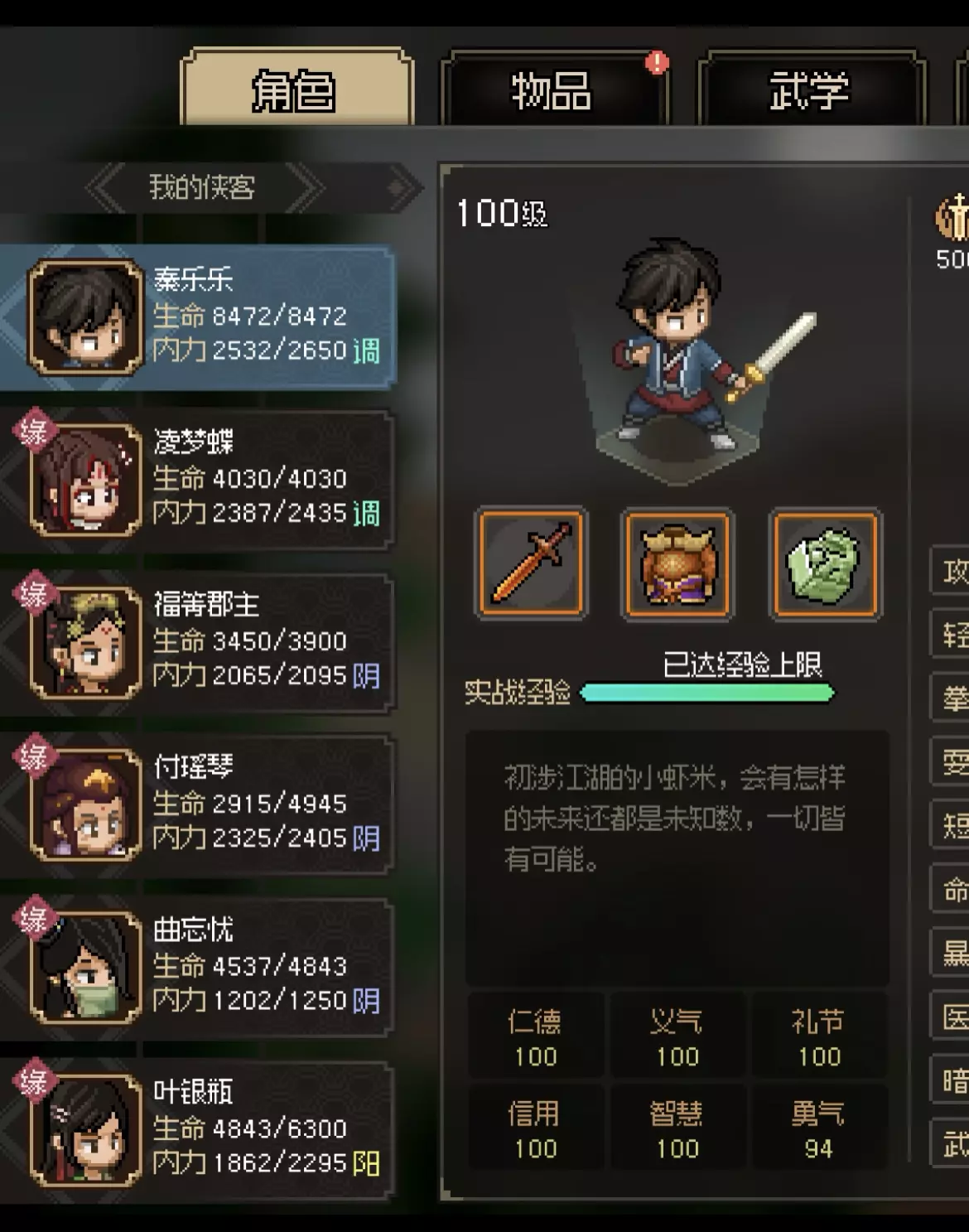The height and width of the screenshot is (1232, 969).
Task: Select 秦乐乐 character entry
Action: click(x=199, y=317)
